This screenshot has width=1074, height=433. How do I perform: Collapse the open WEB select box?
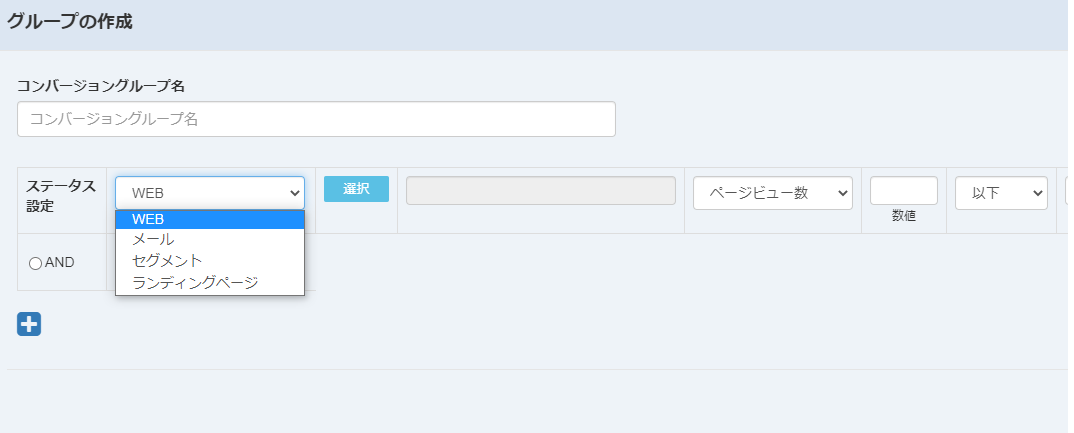(x=210, y=193)
